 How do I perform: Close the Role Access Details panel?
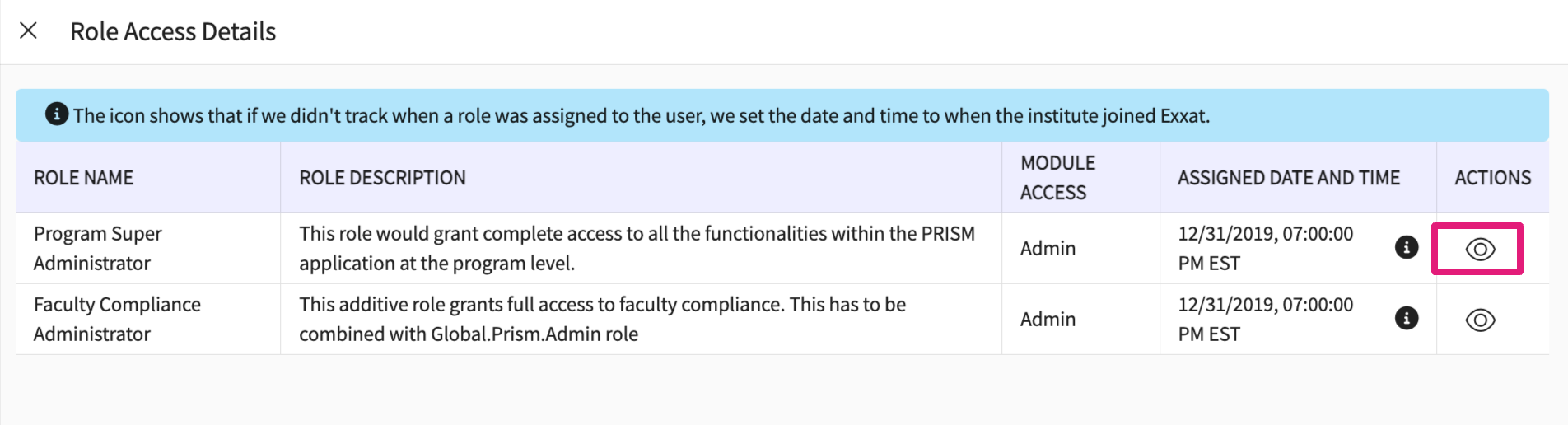[x=28, y=30]
